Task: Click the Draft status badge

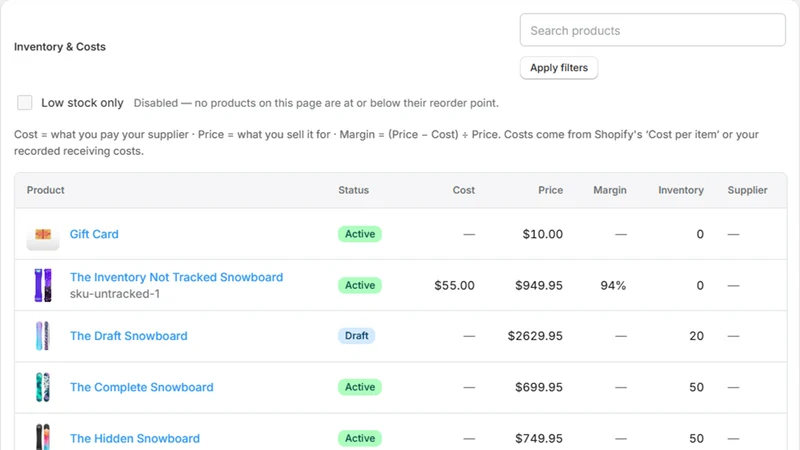Action: click(356, 336)
